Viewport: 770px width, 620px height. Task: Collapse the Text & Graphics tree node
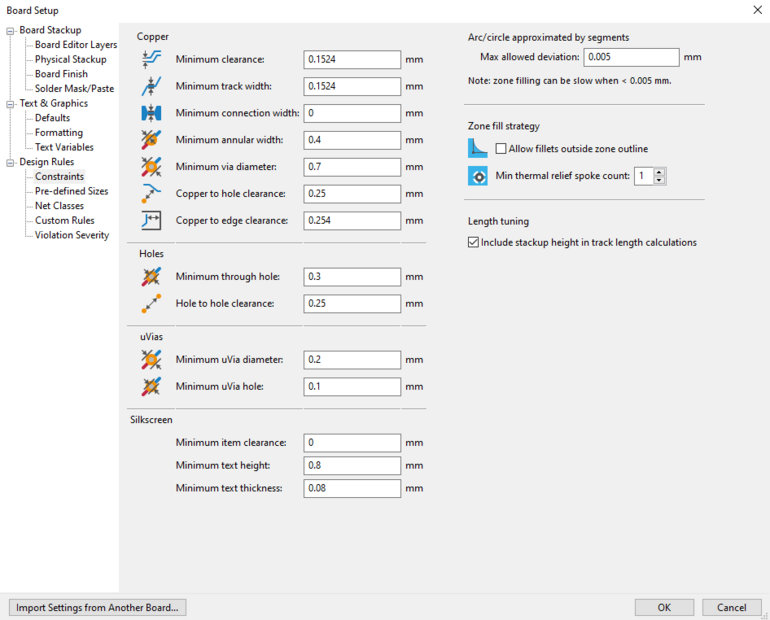tap(11, 103)
